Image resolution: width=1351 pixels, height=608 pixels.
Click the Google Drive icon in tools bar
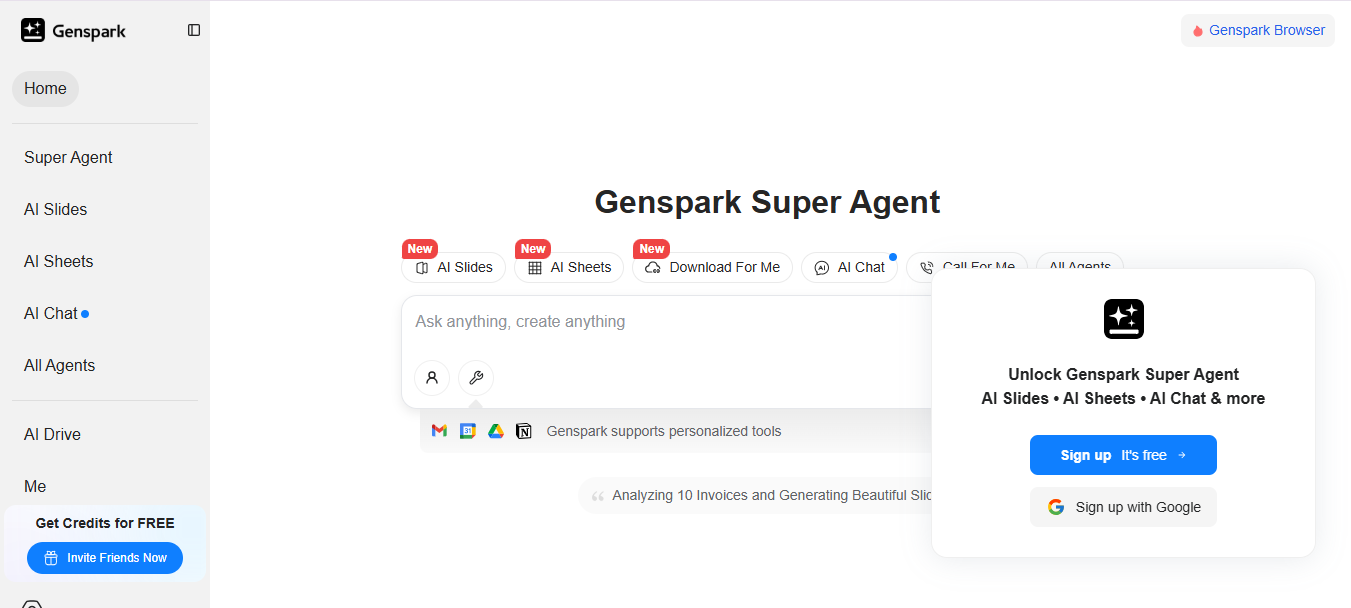pyautogui.click(x=495, y=431)
